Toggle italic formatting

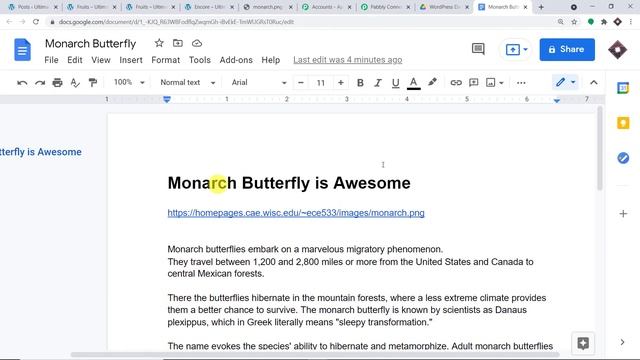pyautogui.click(x=378, y=83)
